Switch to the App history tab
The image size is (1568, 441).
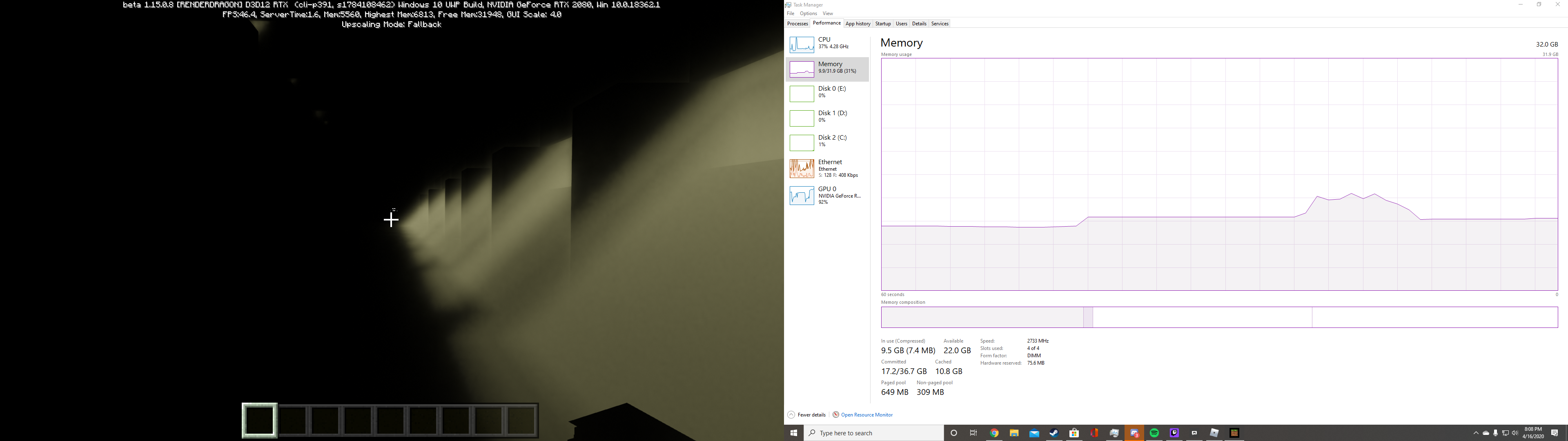[857, 24]
